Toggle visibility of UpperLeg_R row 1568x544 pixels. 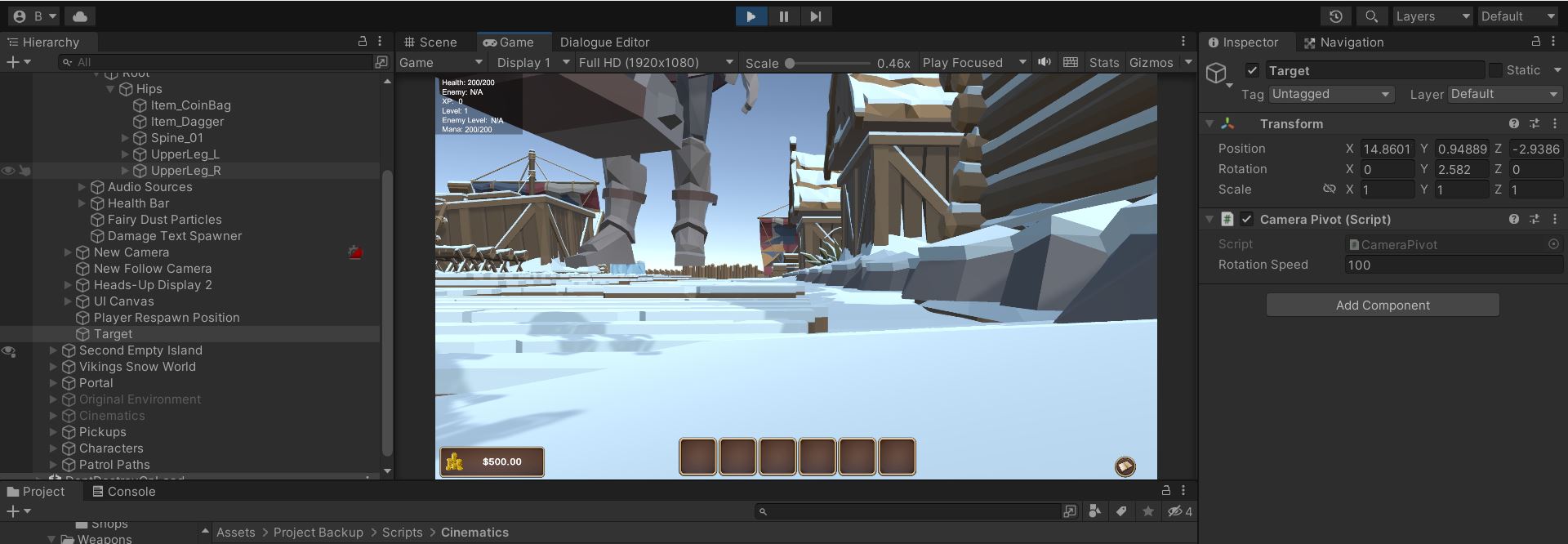(8, 171)
